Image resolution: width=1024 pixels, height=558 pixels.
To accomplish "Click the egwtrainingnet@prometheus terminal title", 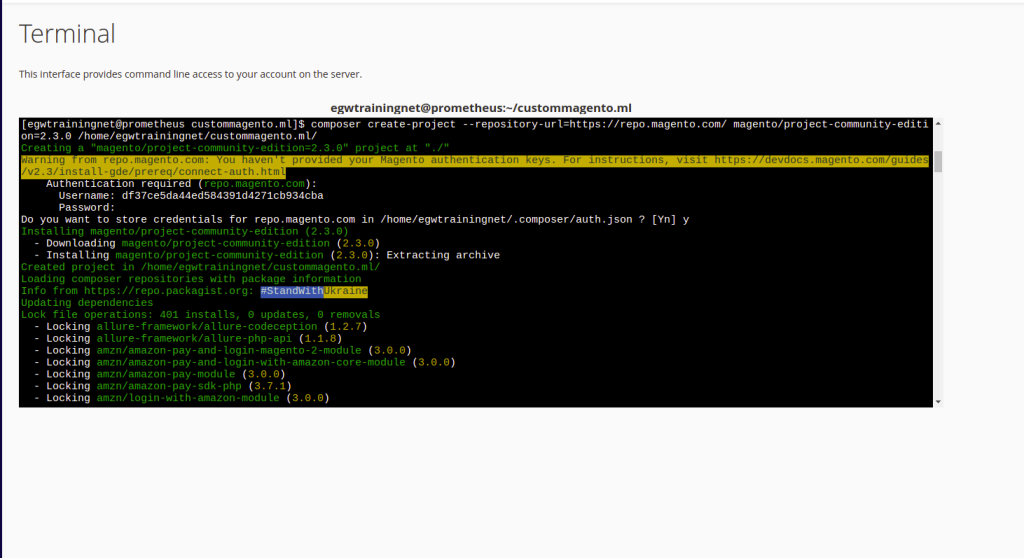I will pos(481,108).
